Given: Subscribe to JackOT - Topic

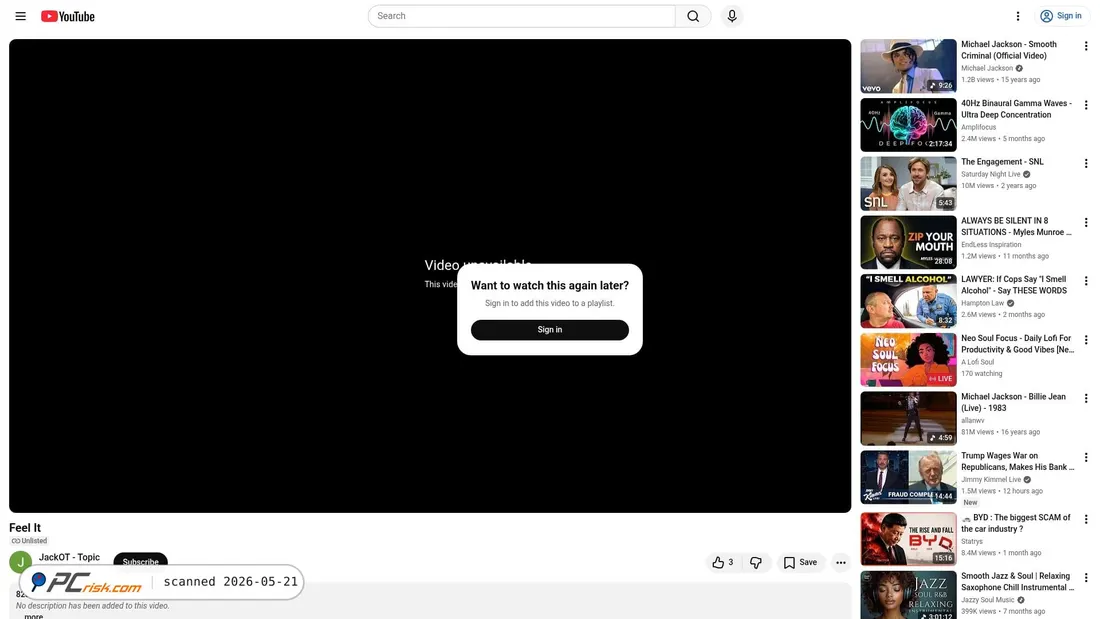Looking at the screenshot, I should (140, 561).
